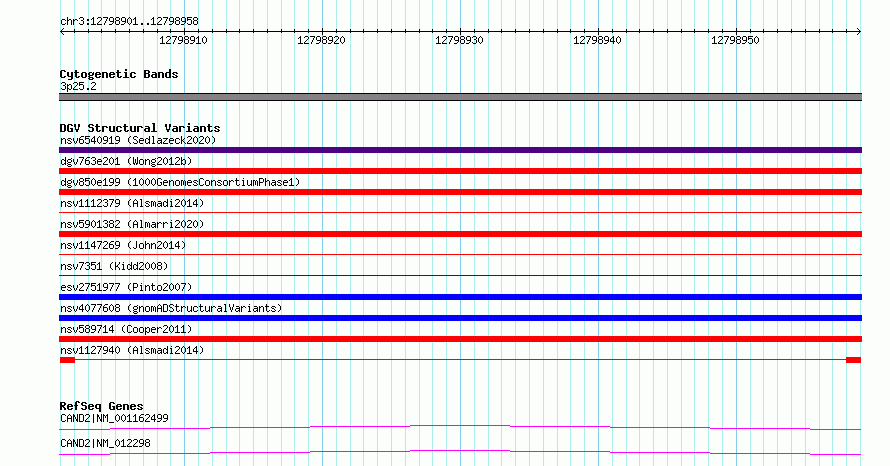Click ruler position 12798920
Image resolution: width=890 pixels, height=466 pixels.
pyautogui.click(x=321, y=40)
